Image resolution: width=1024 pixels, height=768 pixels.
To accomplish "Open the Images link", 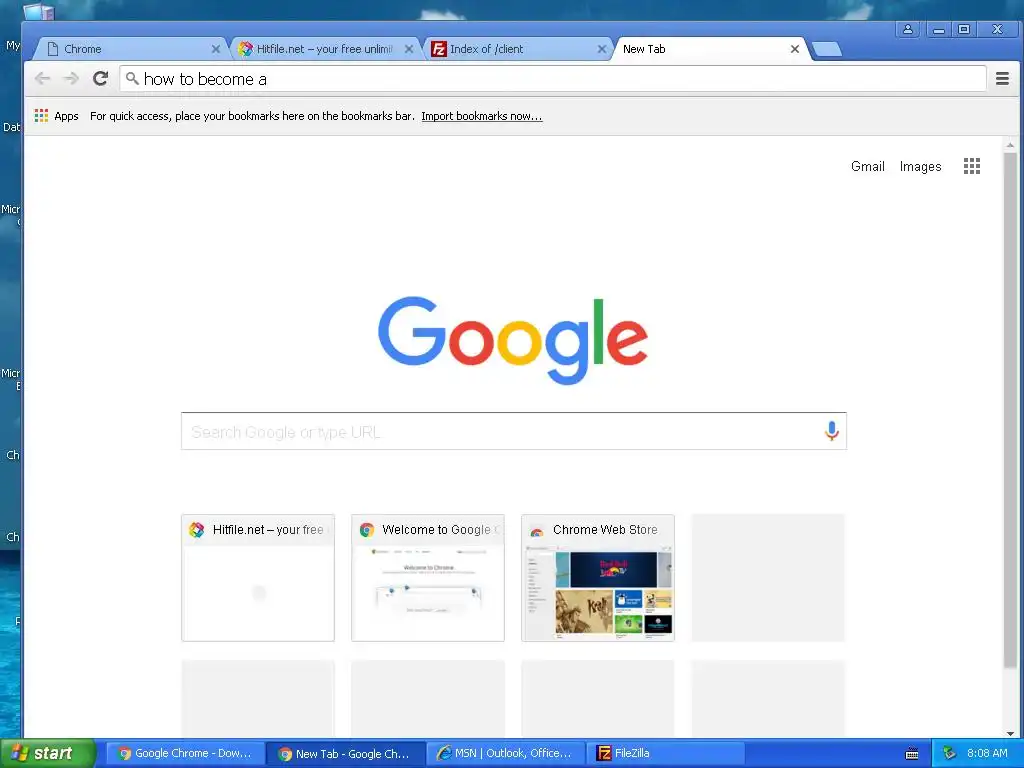I will click(920, 167).
